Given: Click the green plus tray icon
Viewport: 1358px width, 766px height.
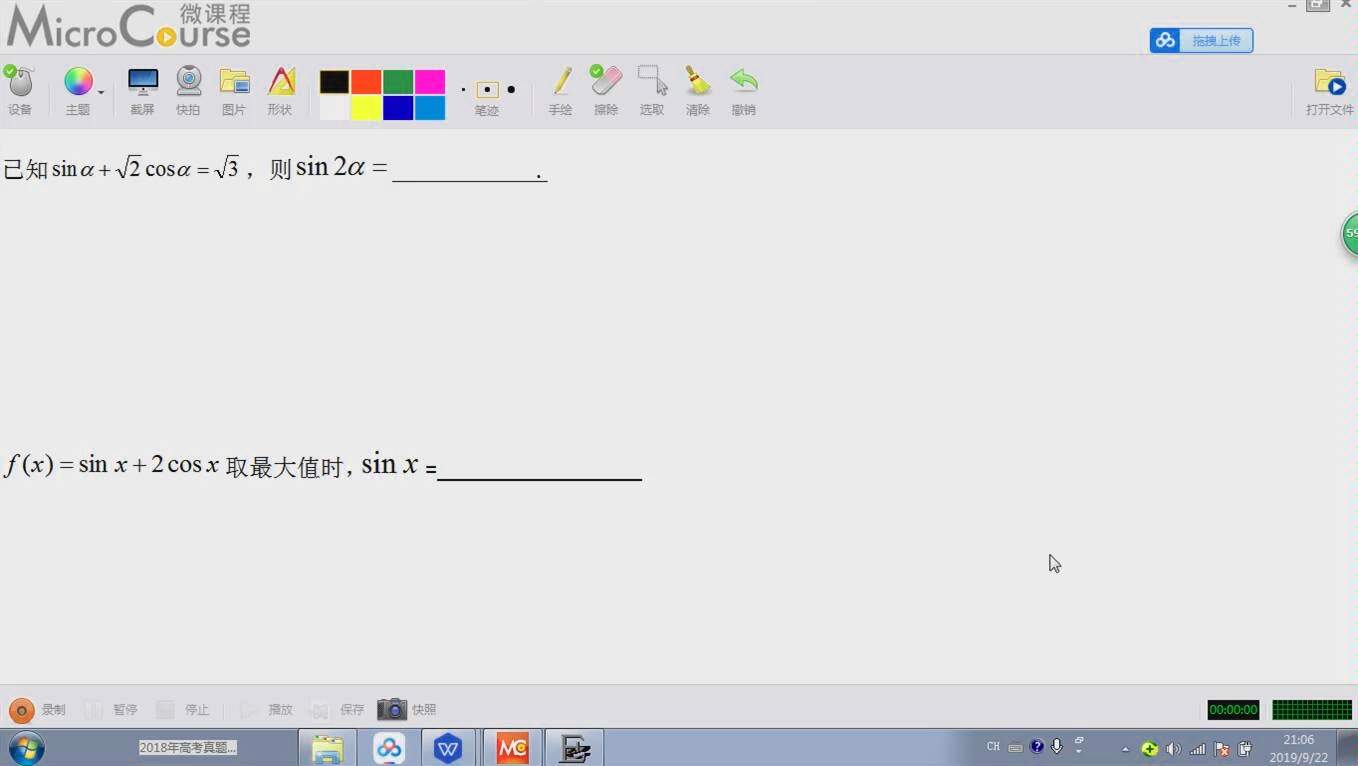Looking at the screenshot, I should pos(1150,749).
